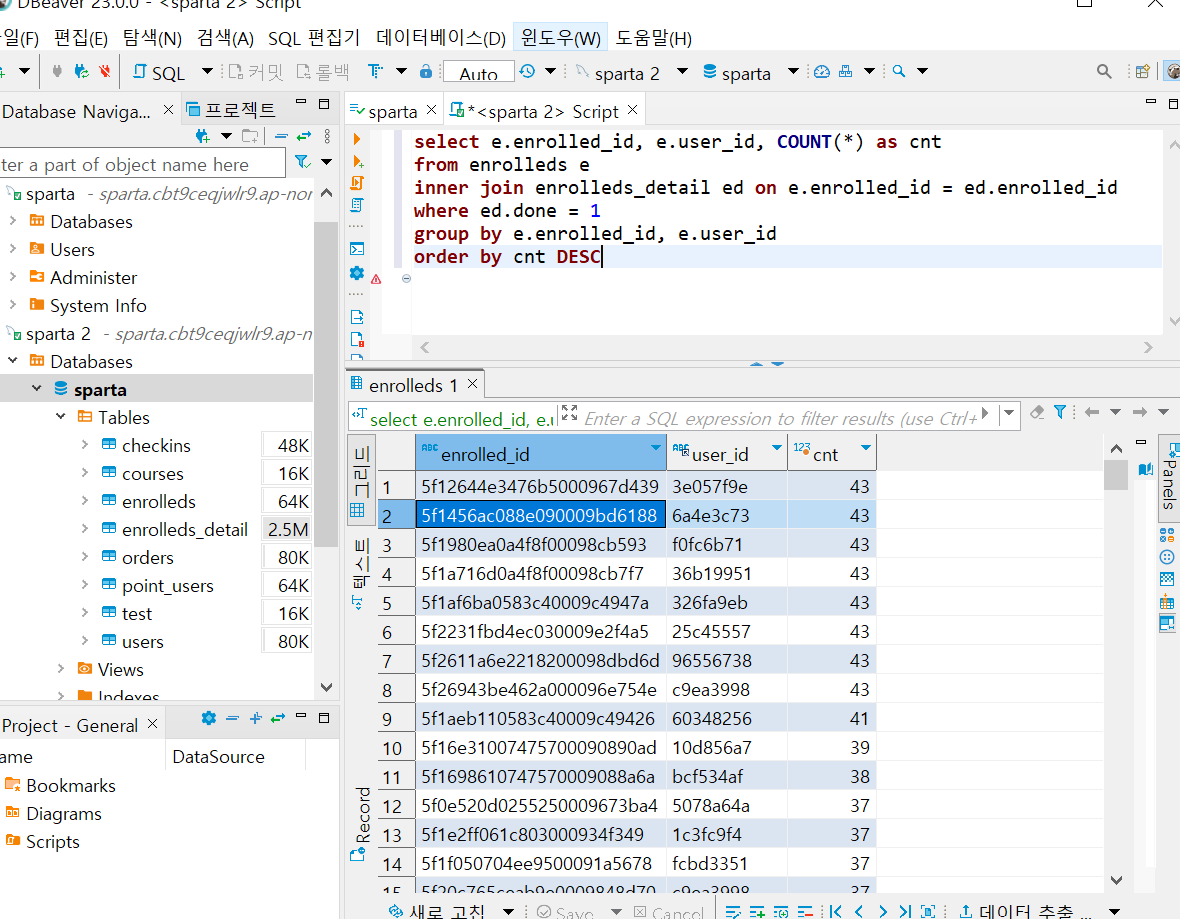This screenshot has height=919, width=1180.
Task: Click the 데이터 추출 export button
Action: click(1023, 911)
